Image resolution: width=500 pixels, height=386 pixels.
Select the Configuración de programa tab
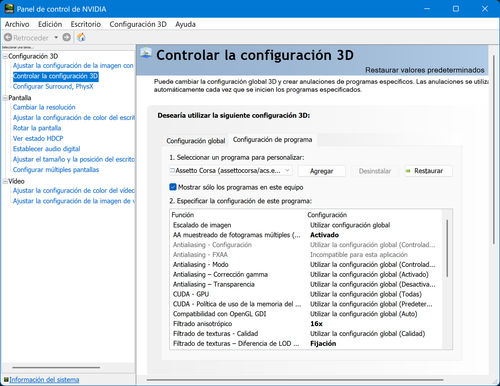coord(273,140)
